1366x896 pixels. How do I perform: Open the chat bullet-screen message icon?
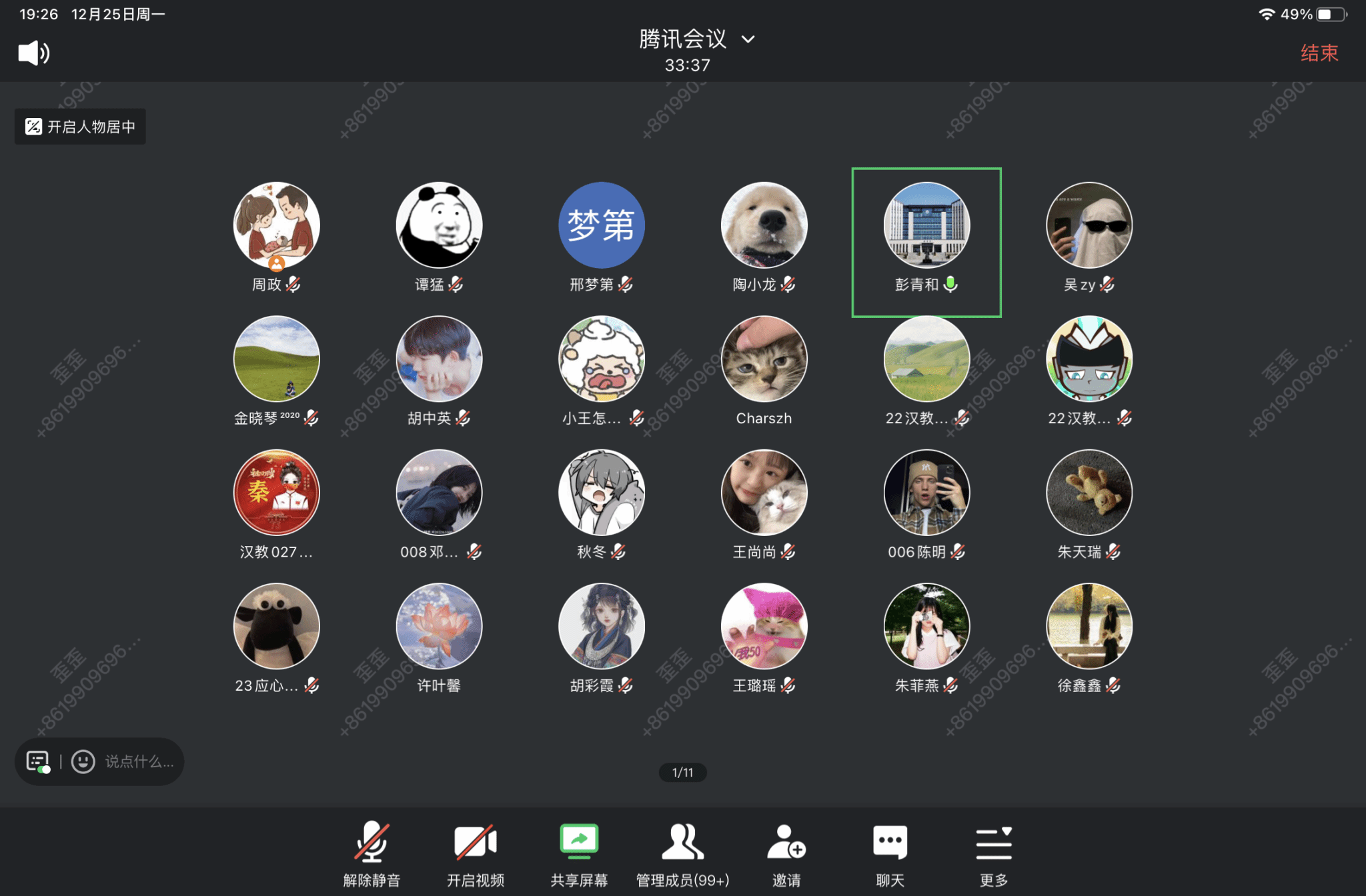38,761
